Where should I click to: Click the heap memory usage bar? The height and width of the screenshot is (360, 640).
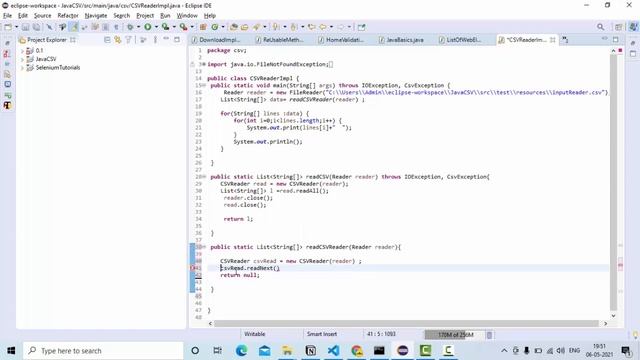(455, 335)
